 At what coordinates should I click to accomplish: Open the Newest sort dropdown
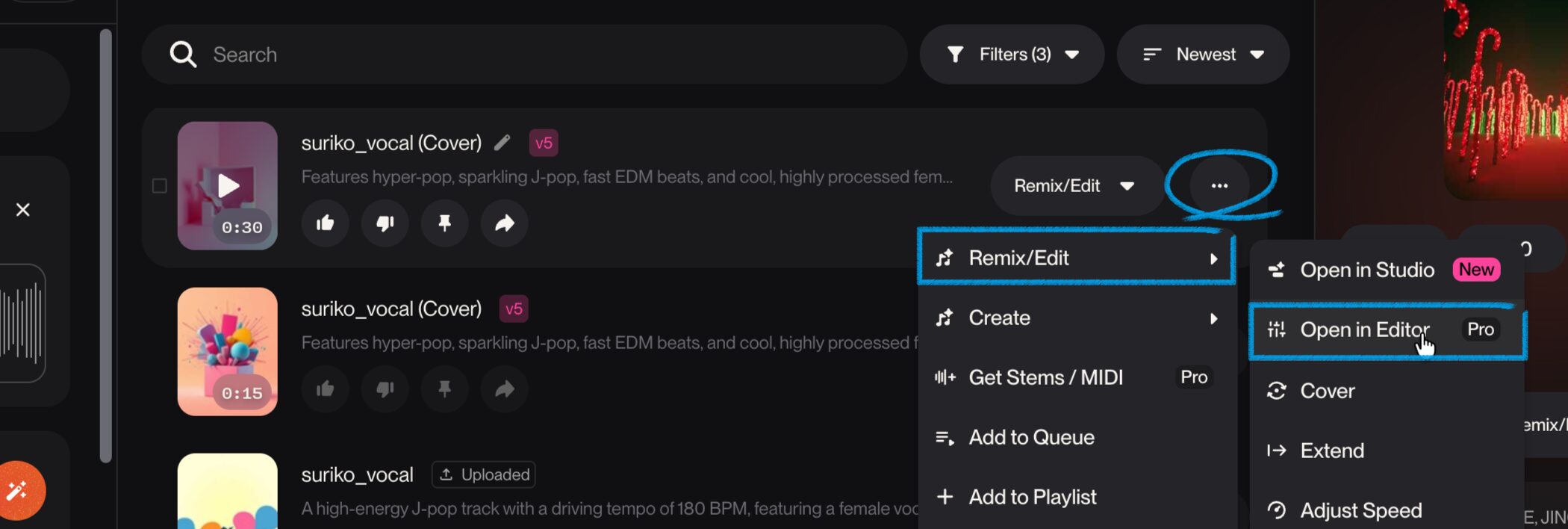point(1203,55)
